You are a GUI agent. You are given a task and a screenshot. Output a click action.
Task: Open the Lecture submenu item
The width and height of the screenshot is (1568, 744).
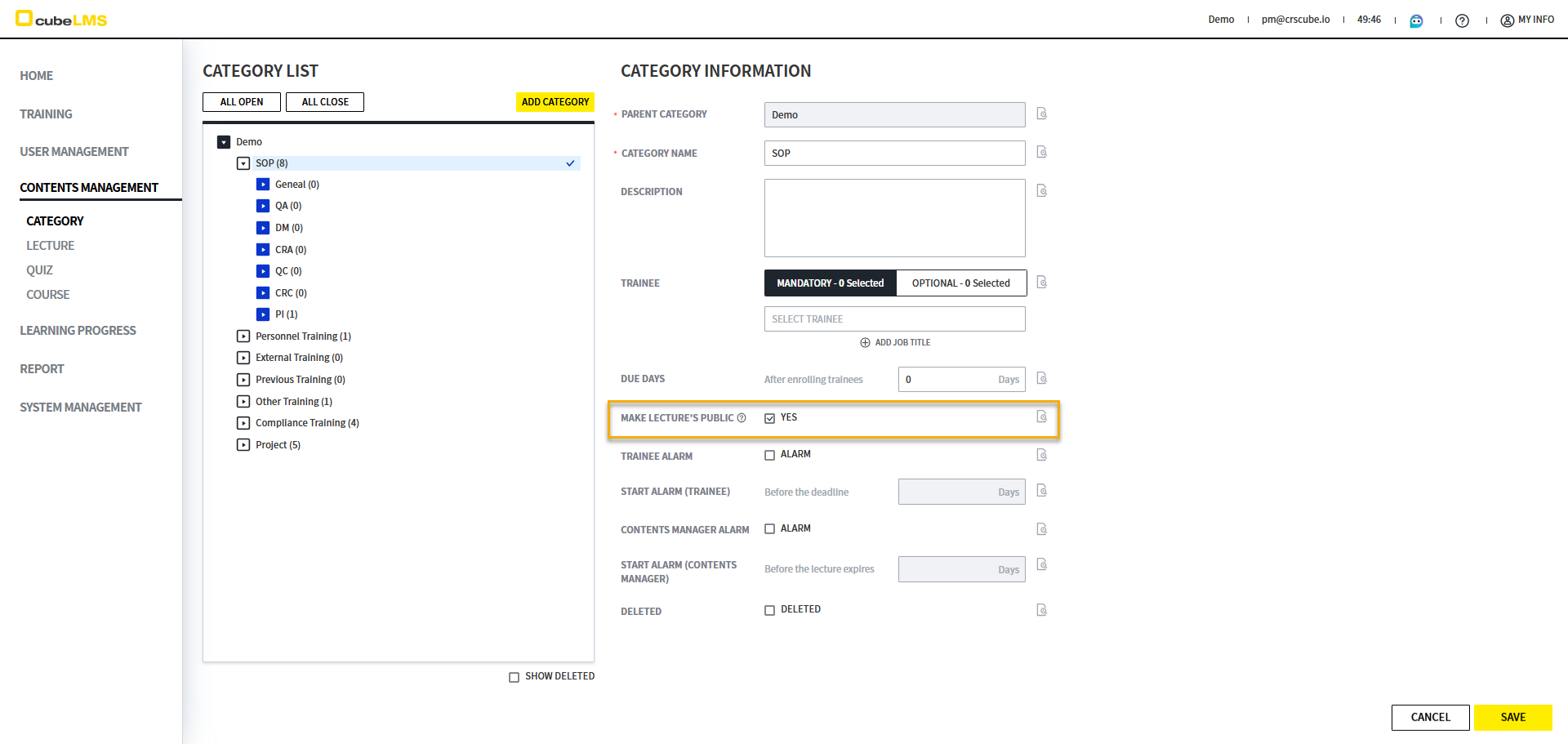click(50, 246)
